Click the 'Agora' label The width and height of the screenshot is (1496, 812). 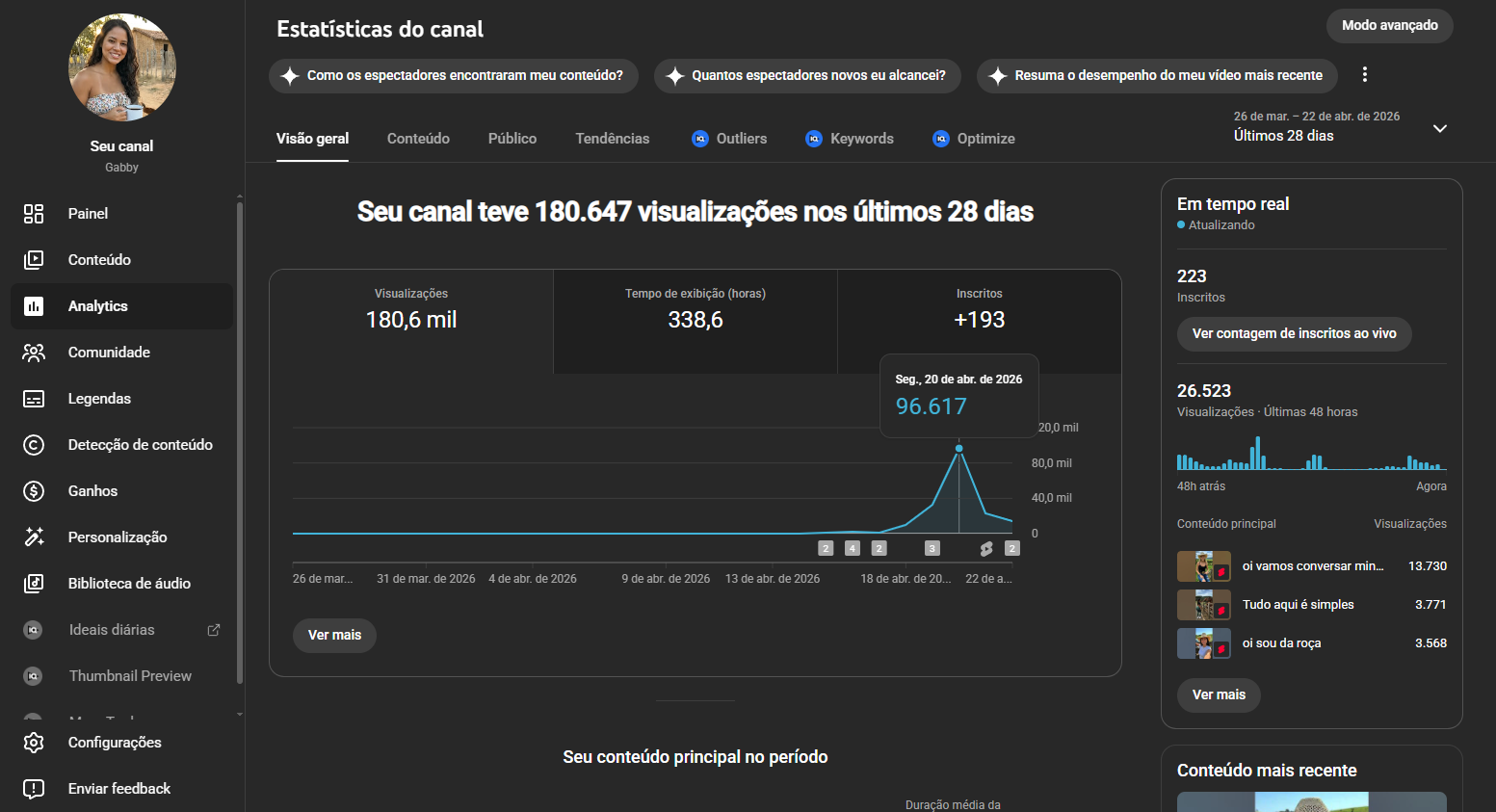1431,486
